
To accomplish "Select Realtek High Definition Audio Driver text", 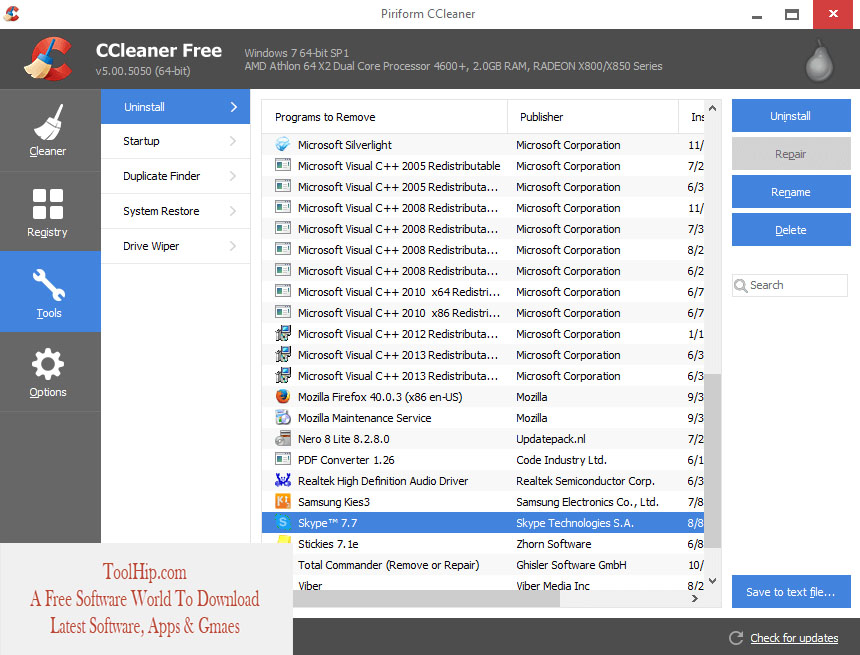I will (x=383, y=481).
